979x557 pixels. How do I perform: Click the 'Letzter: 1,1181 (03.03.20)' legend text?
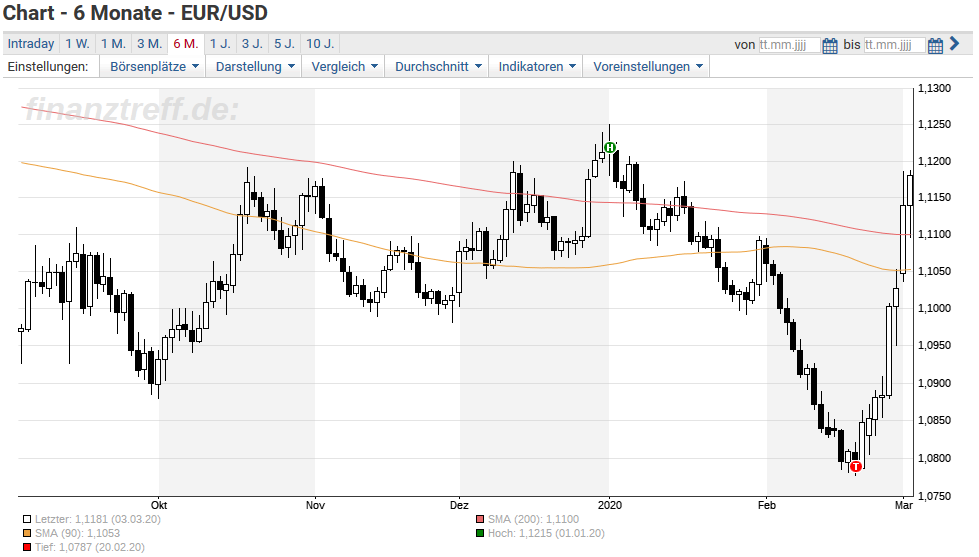coord(97,519)
